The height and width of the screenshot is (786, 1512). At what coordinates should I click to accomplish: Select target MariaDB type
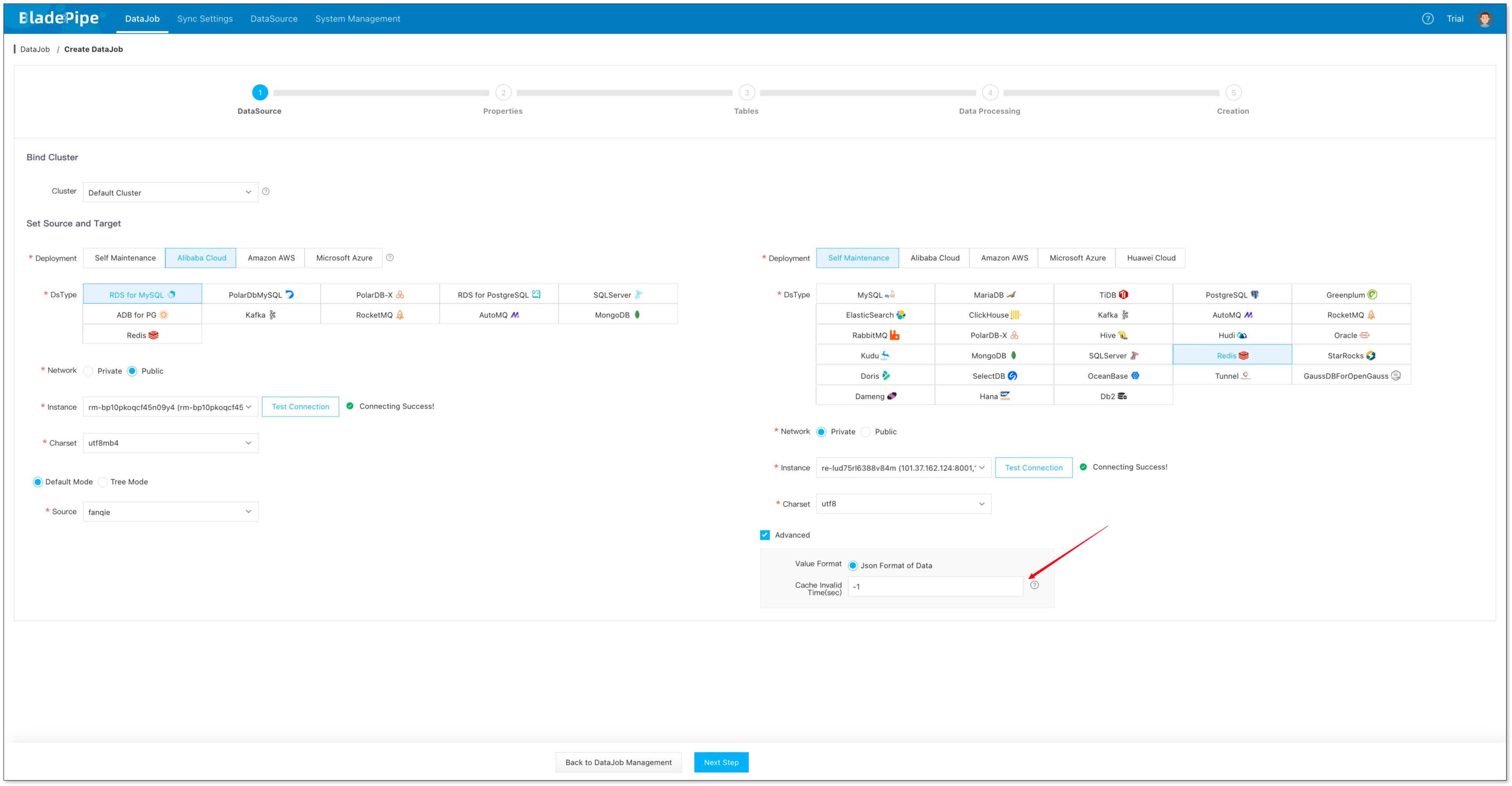[x=994, y=295]
